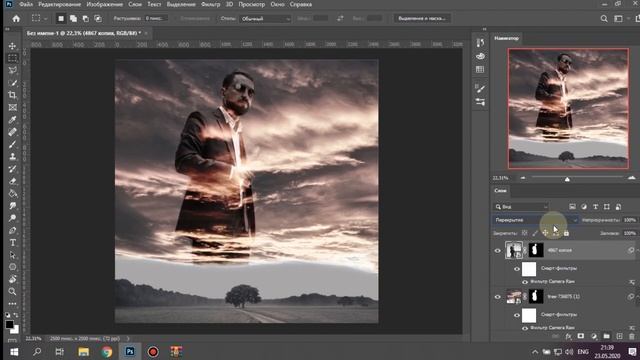
Task: Create a new group folder icon
Action: [607, 336]
